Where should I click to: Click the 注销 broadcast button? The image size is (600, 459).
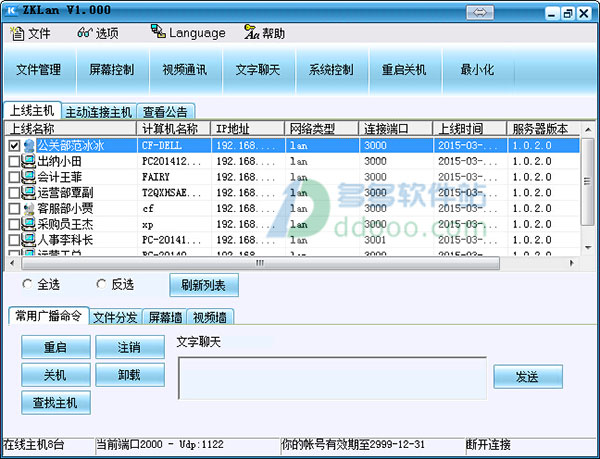pyautogui.click(x=130, y=347)
